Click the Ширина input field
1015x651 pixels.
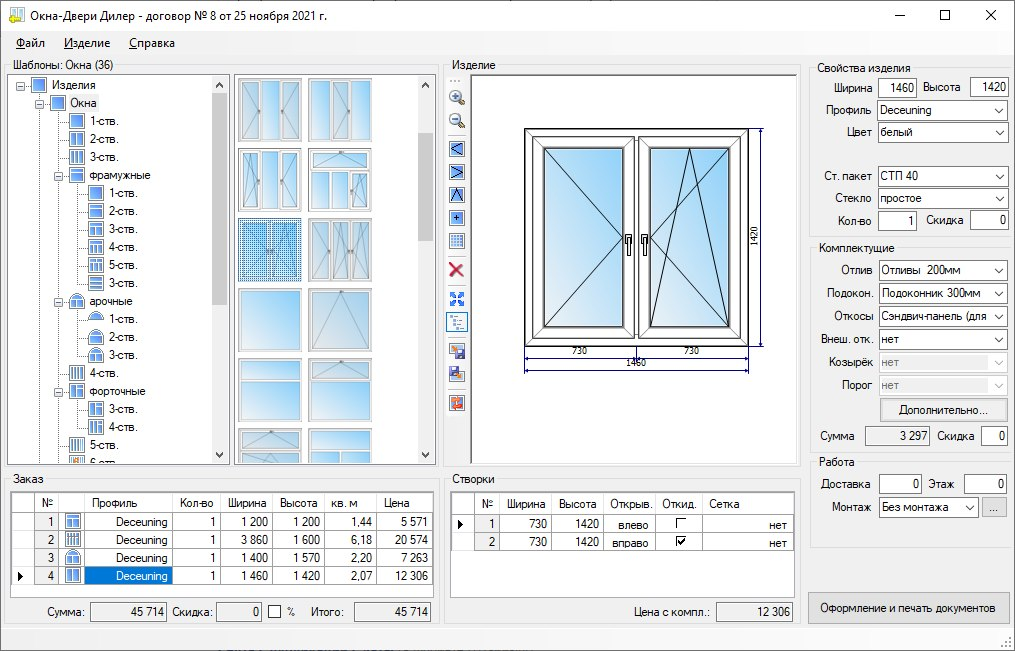point(897,88)
